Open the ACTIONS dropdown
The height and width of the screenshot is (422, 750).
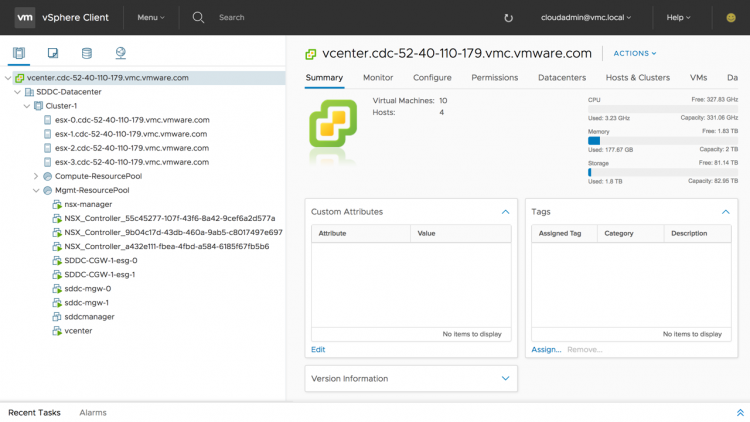click(x=634, y=53)
